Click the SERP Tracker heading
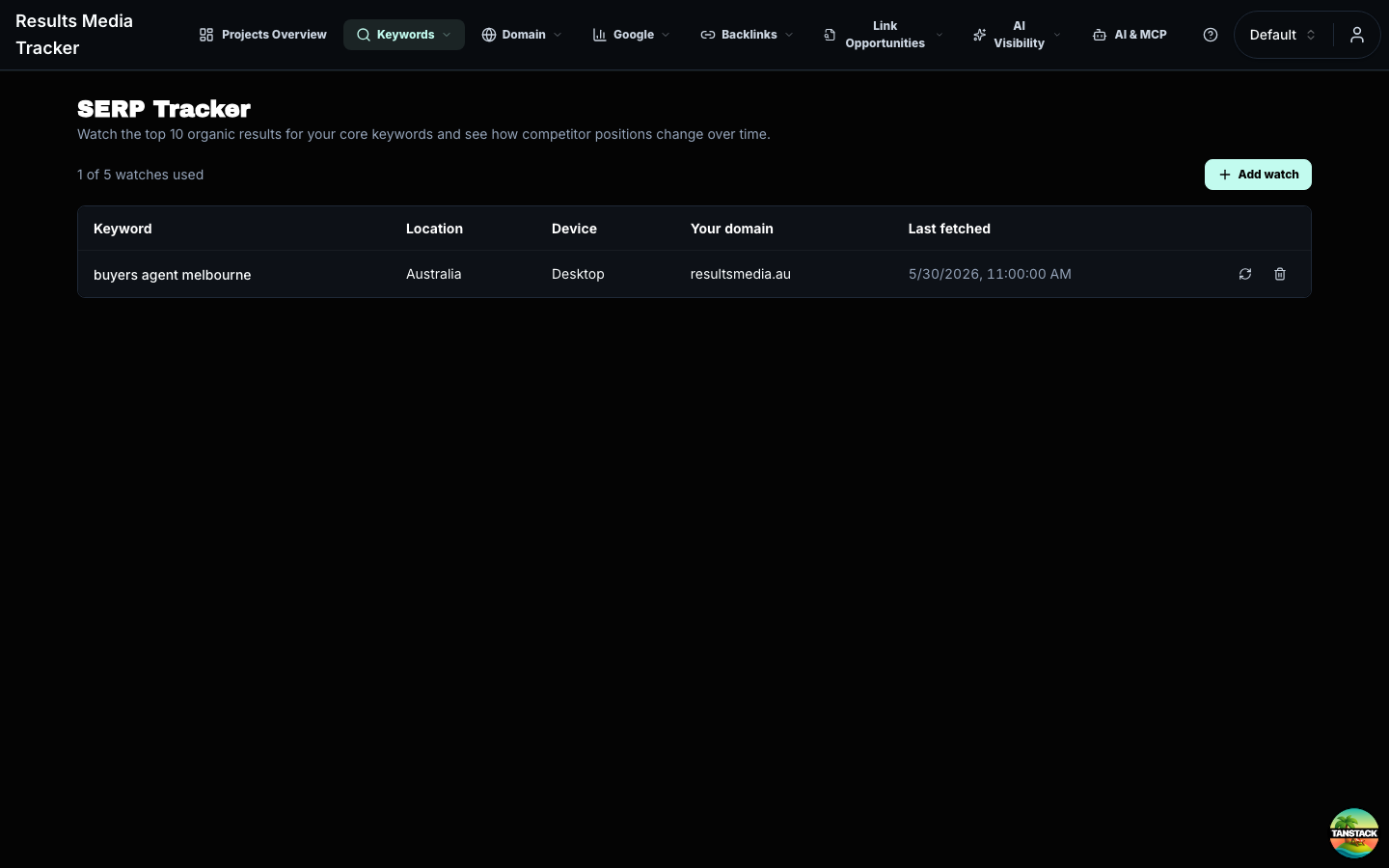This screenshot has height=868, width=1389. [164, 109]
